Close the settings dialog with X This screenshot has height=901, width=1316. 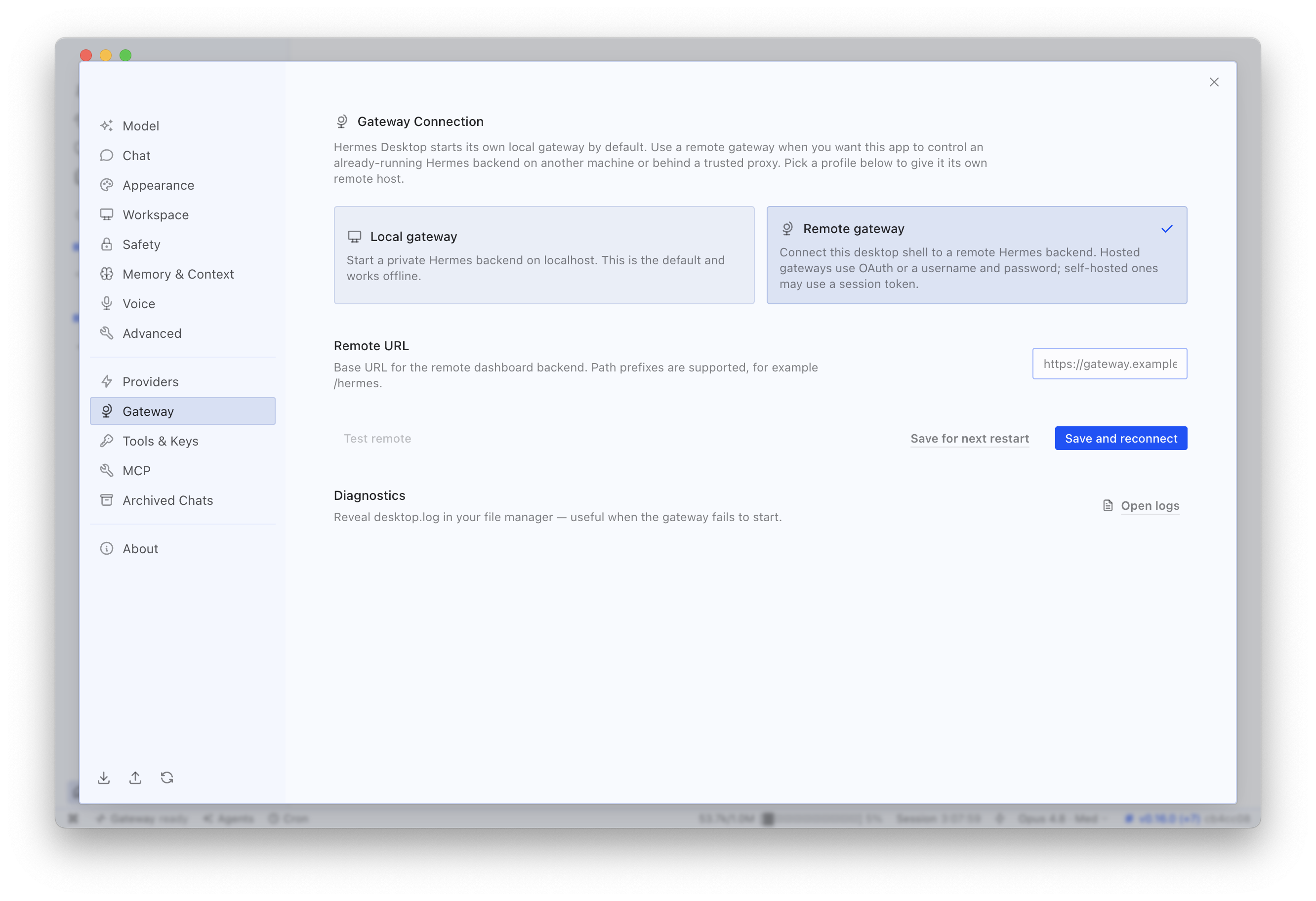click(x=1214, y=82)
